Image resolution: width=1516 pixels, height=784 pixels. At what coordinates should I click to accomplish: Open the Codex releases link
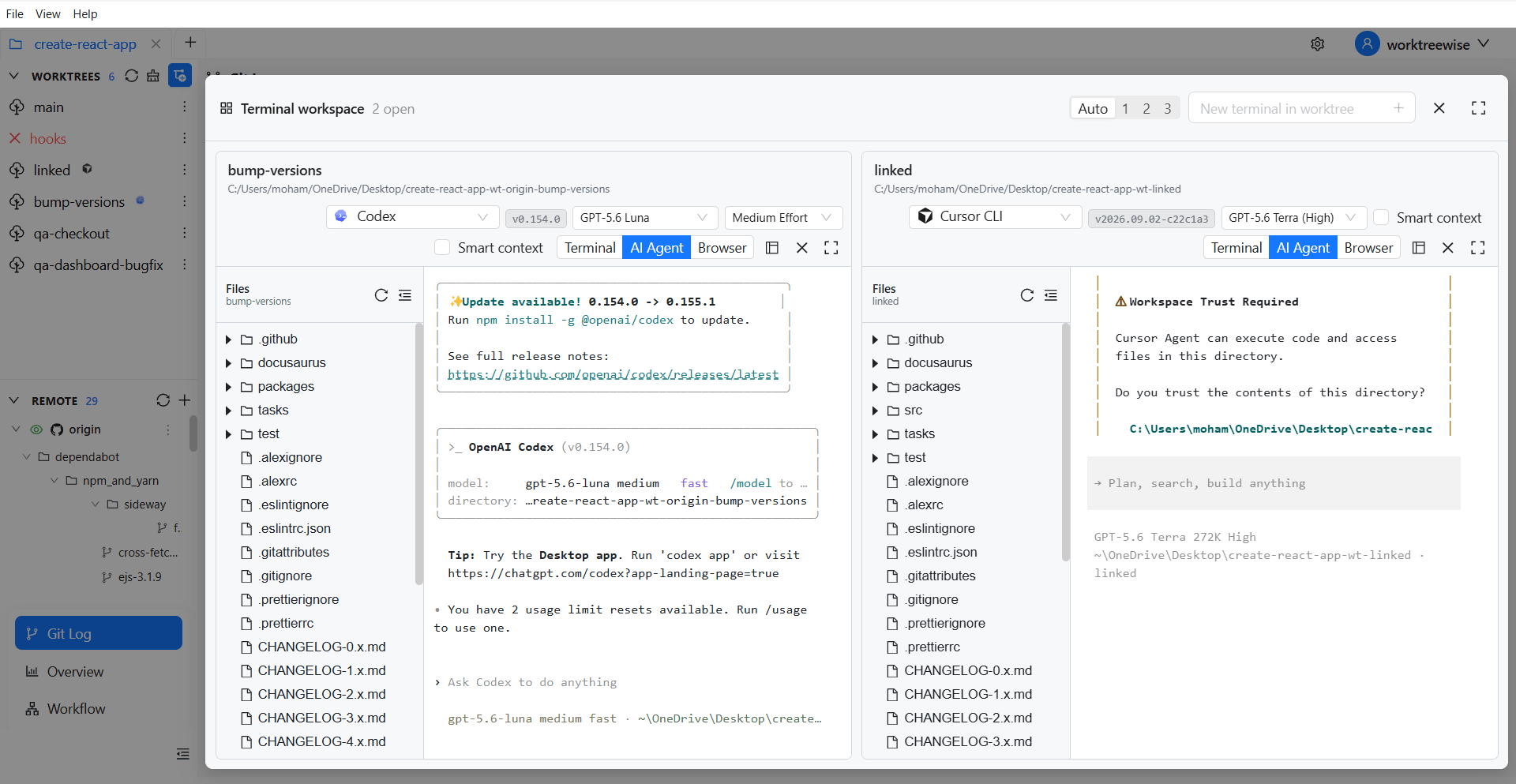coord(613,374)
